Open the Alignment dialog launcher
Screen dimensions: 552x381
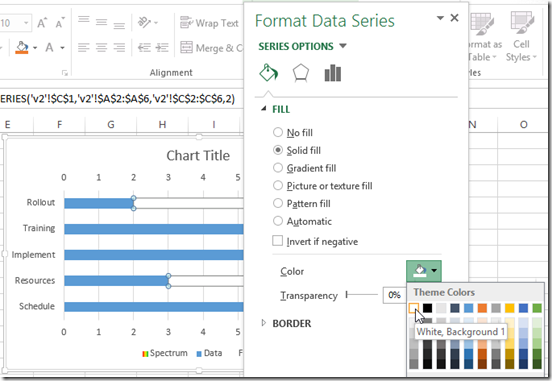64,73
